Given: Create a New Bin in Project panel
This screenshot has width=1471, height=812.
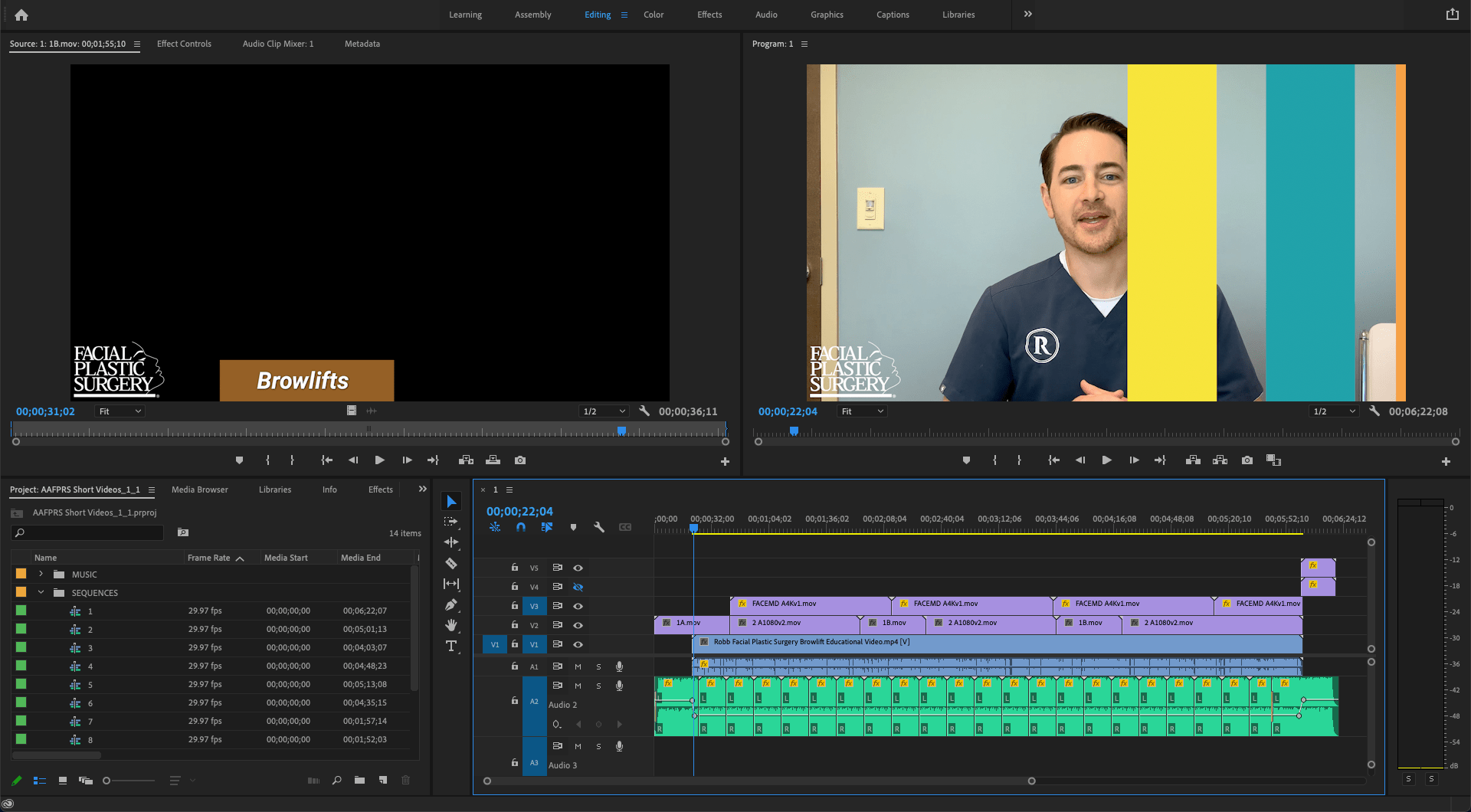Looking at the screenshot, I should [x=359, y=781].
